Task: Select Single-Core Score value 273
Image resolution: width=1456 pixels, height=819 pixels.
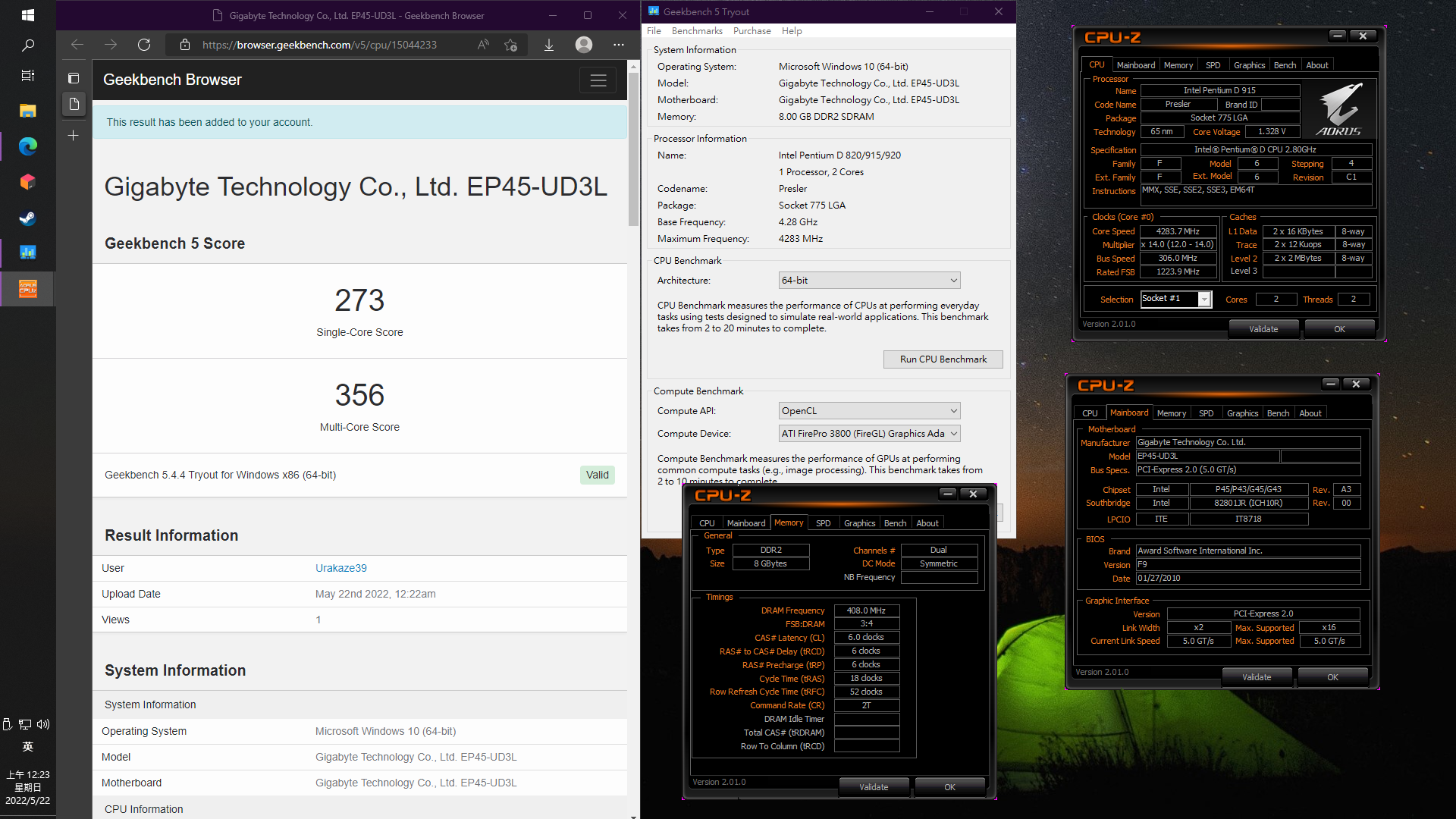Action: [x=359, y=300]
